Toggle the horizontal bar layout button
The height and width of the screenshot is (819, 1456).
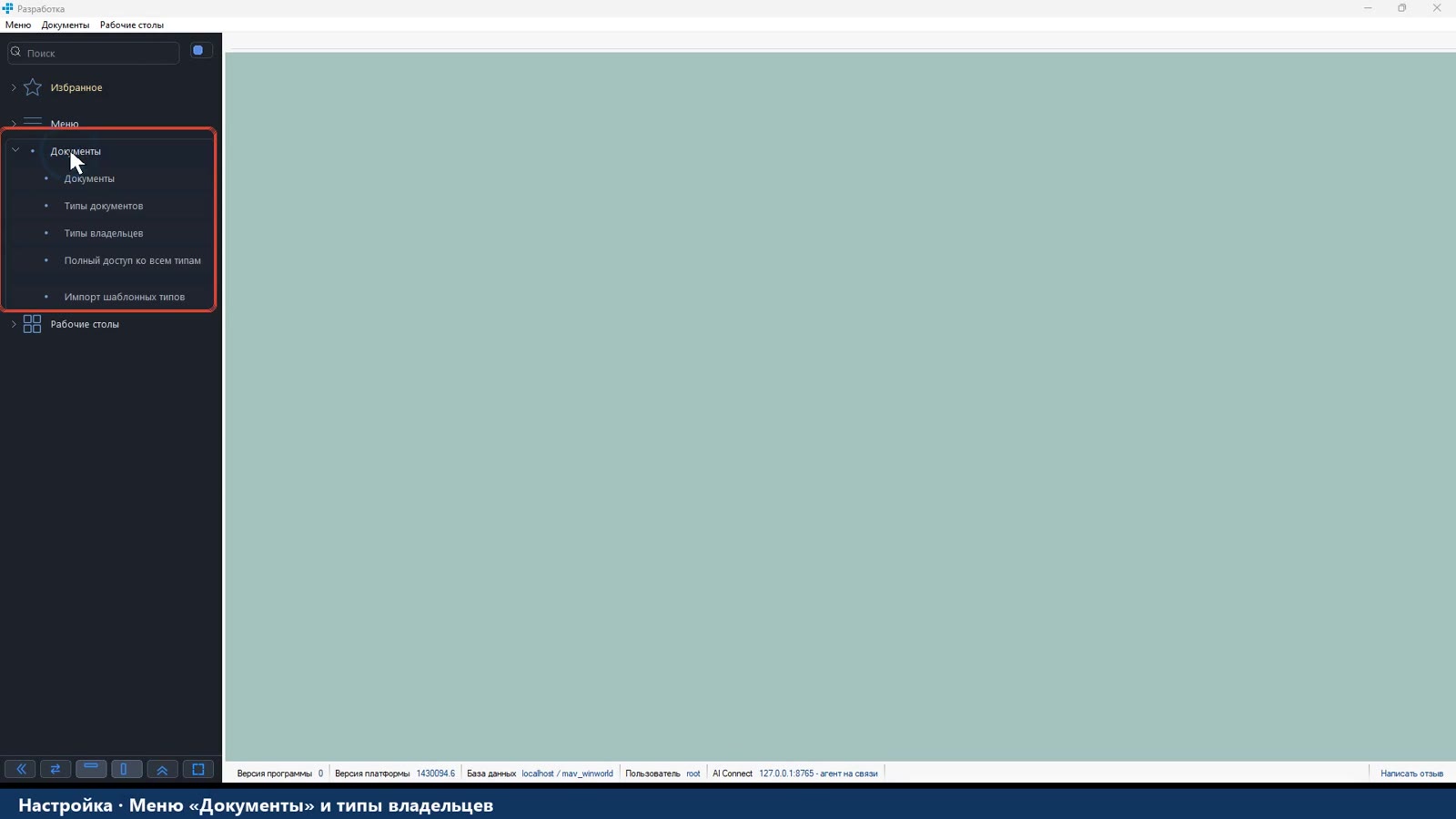click(x=91, y=769)
